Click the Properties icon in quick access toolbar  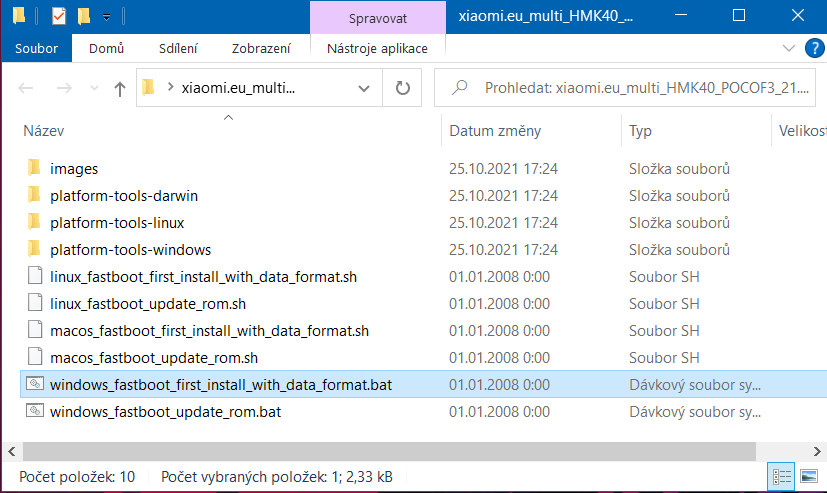[59, 16]
